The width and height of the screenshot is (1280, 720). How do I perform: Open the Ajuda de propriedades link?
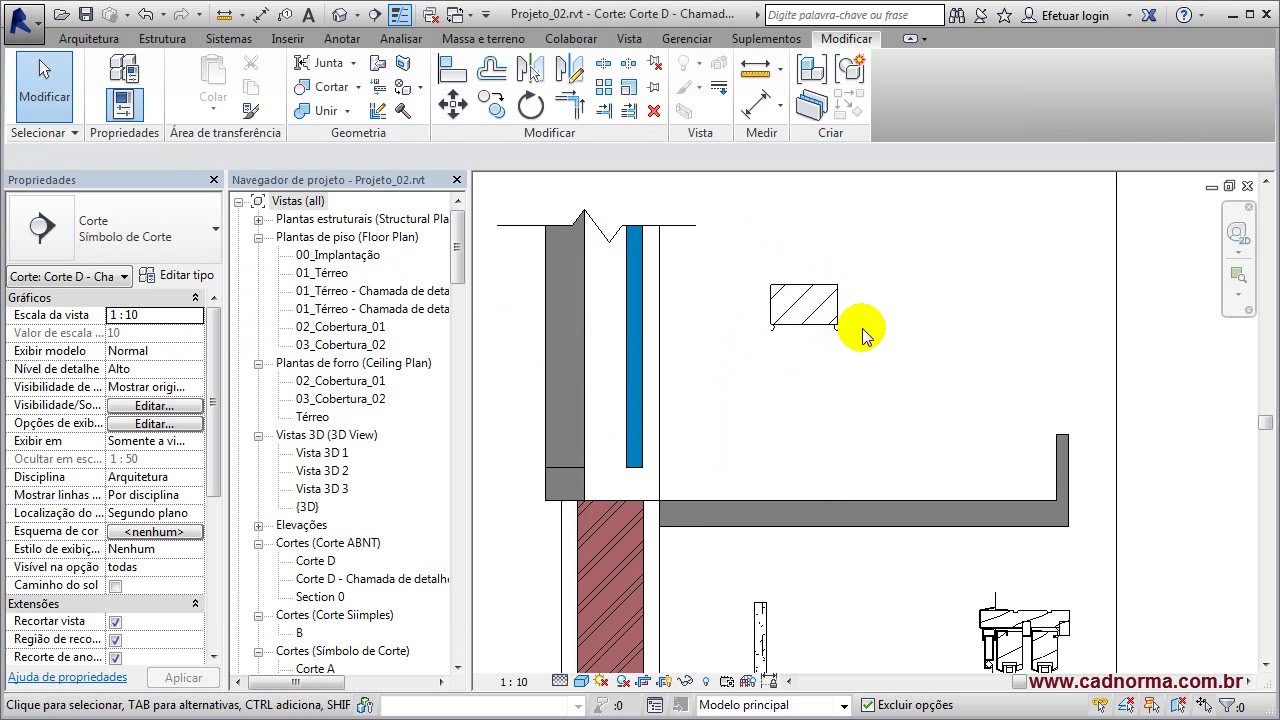(67, 677)
